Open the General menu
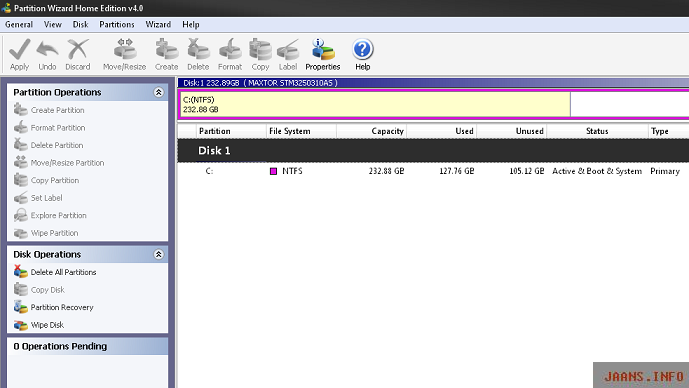This screenshot has width=689, height=388. click(19, 25)
